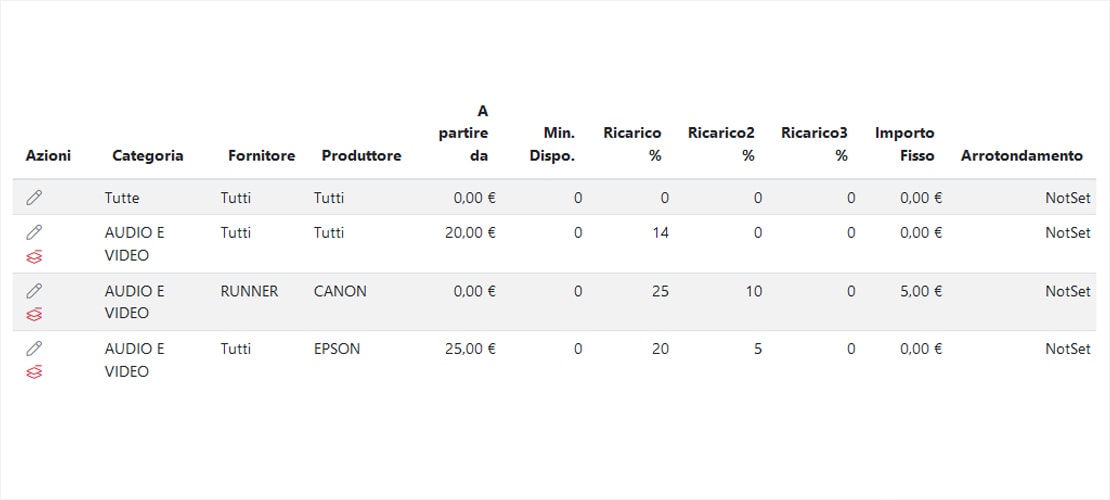Click the Ricarico2 % column header

pyautogui.click(x=721, y=144)
